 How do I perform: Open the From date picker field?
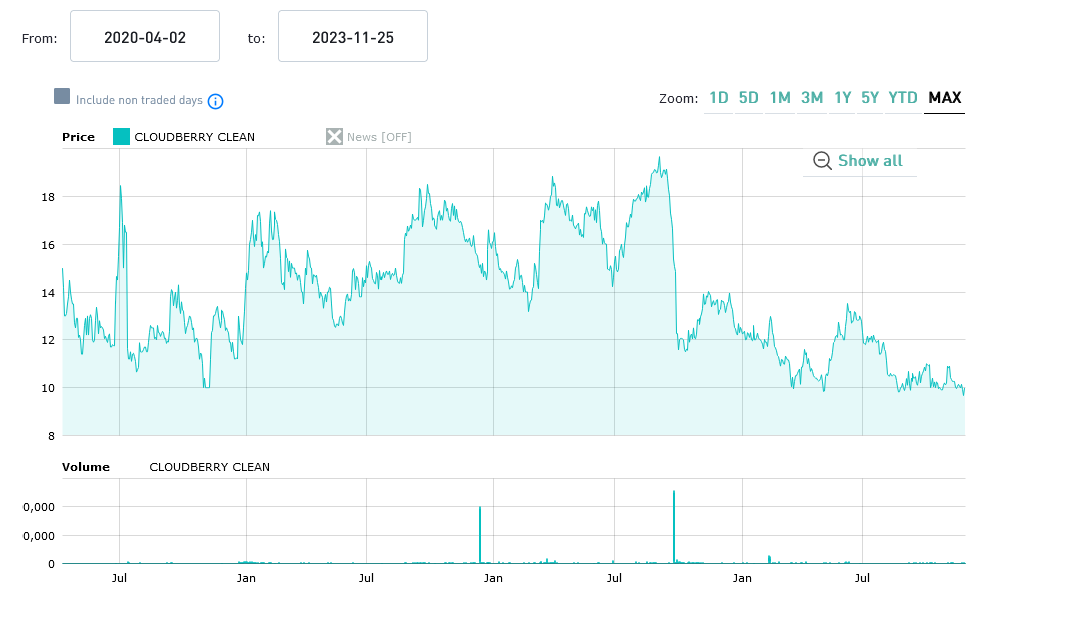point(145,37)
